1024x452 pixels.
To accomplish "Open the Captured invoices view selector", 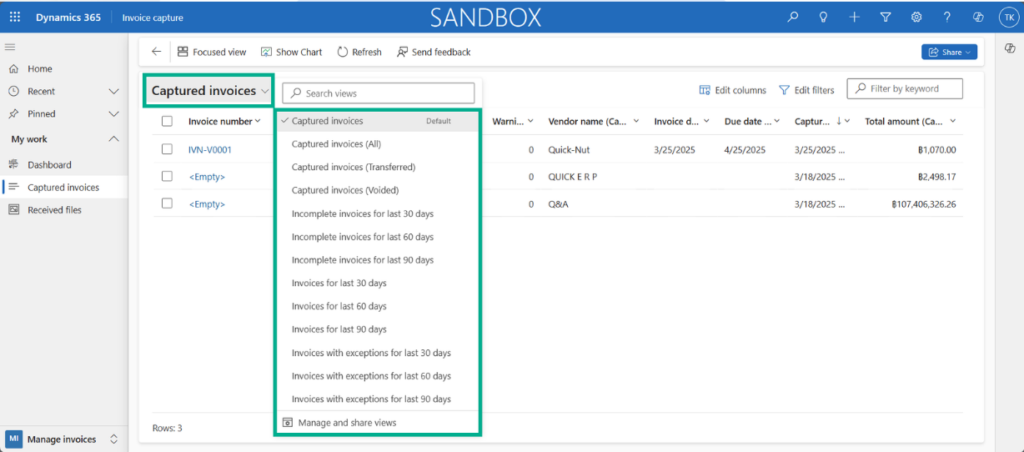I will click(x=209, y=91).
